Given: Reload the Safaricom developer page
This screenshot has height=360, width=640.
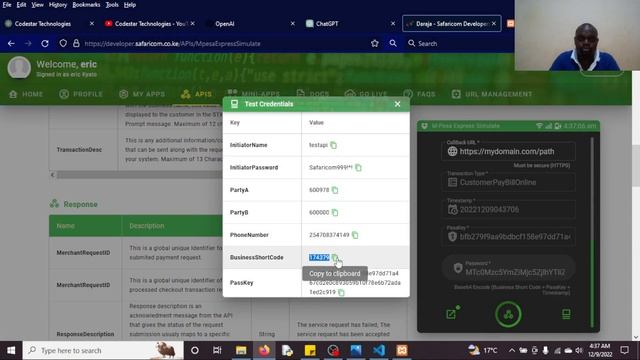Looking at the screenshot, I should (45, 43).
